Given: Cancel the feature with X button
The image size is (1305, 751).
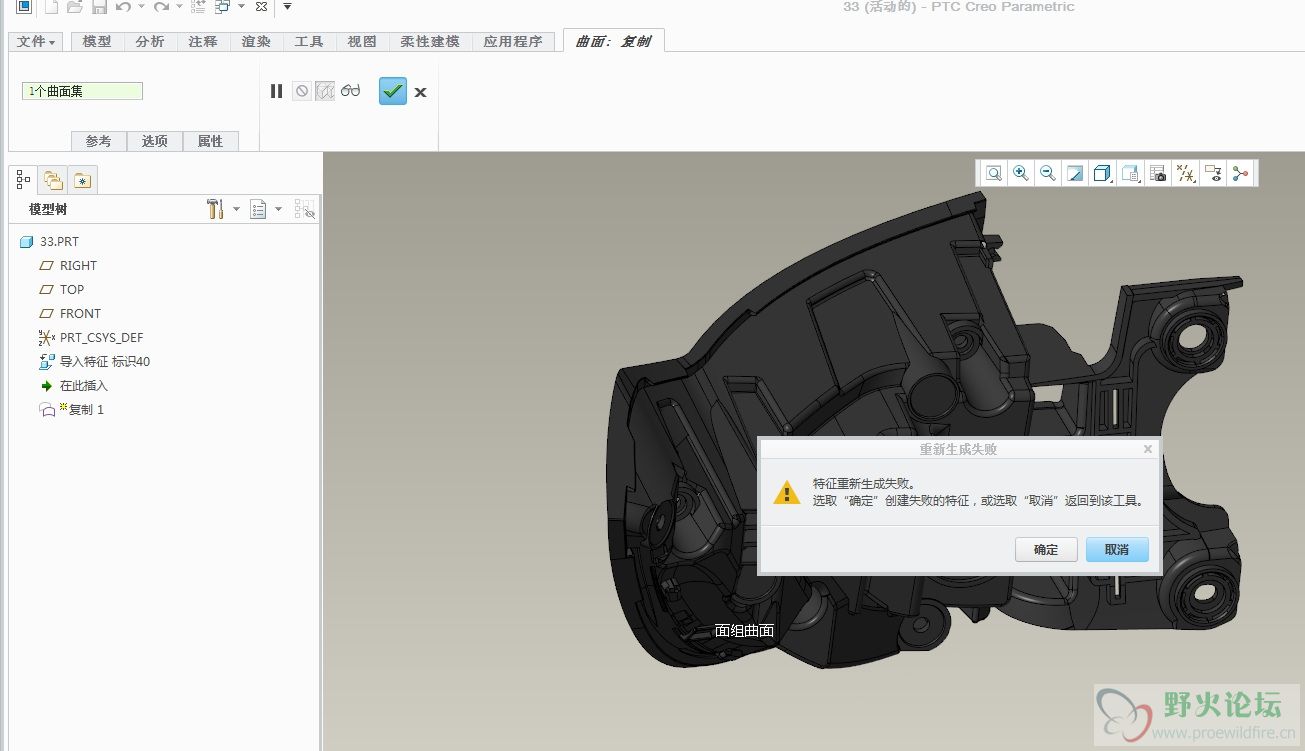Looking at the screenshot, I should point(421,92).
